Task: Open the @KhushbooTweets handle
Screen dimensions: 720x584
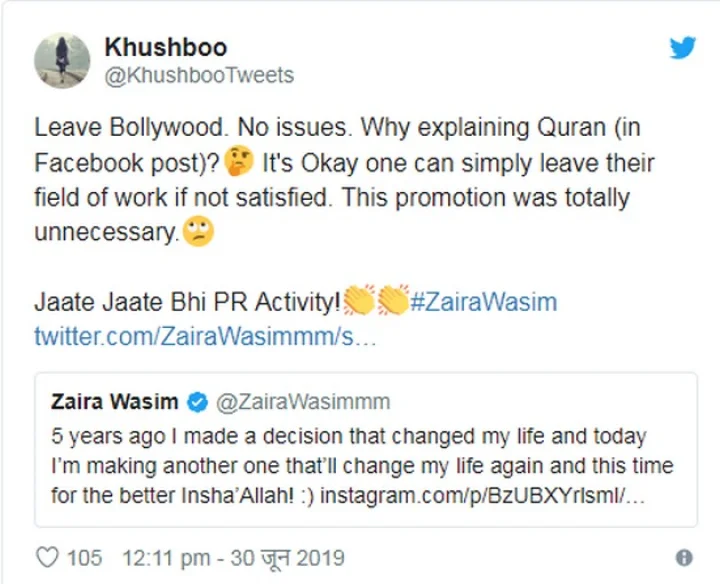Action: [199, 76]
